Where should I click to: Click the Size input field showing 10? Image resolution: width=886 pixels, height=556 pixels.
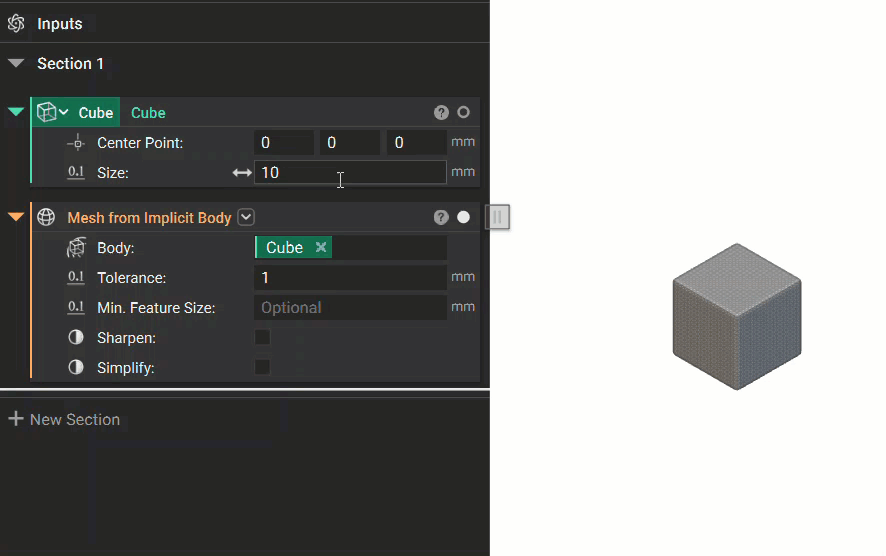(x=350, y=172)
